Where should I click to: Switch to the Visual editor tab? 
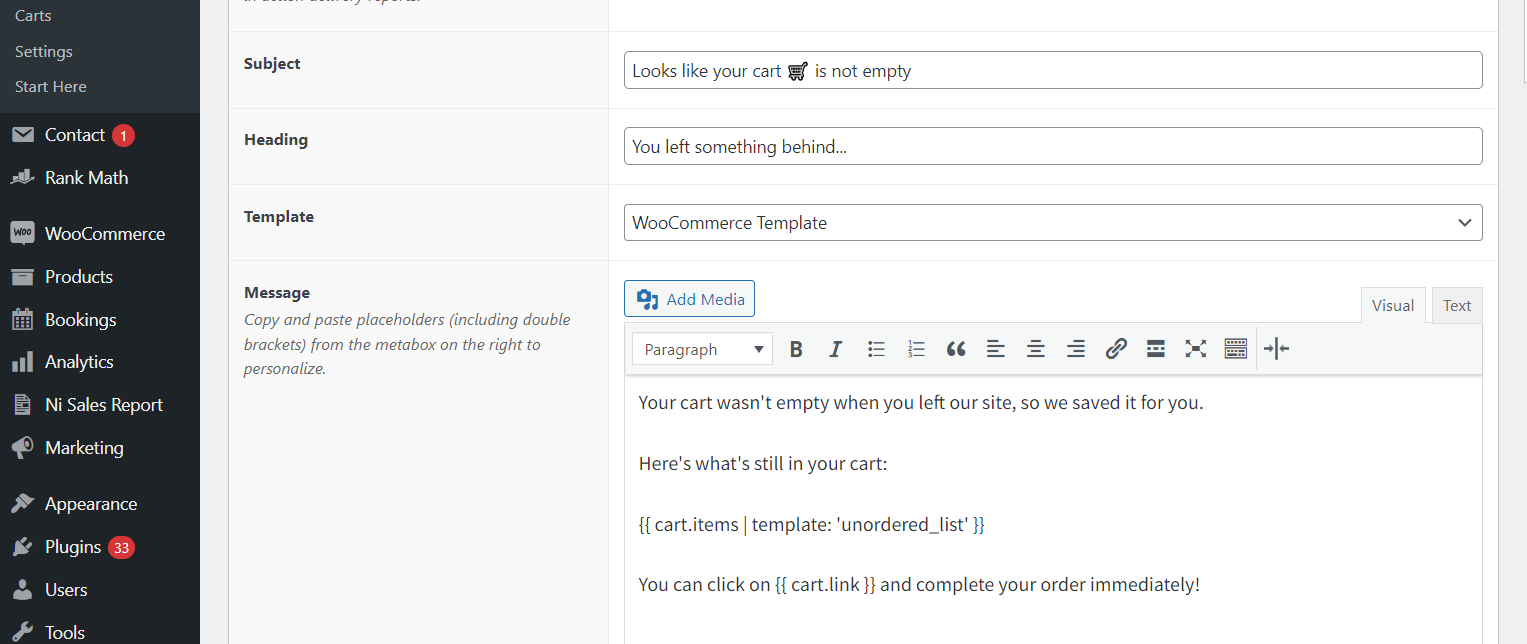coord(1393,305)
